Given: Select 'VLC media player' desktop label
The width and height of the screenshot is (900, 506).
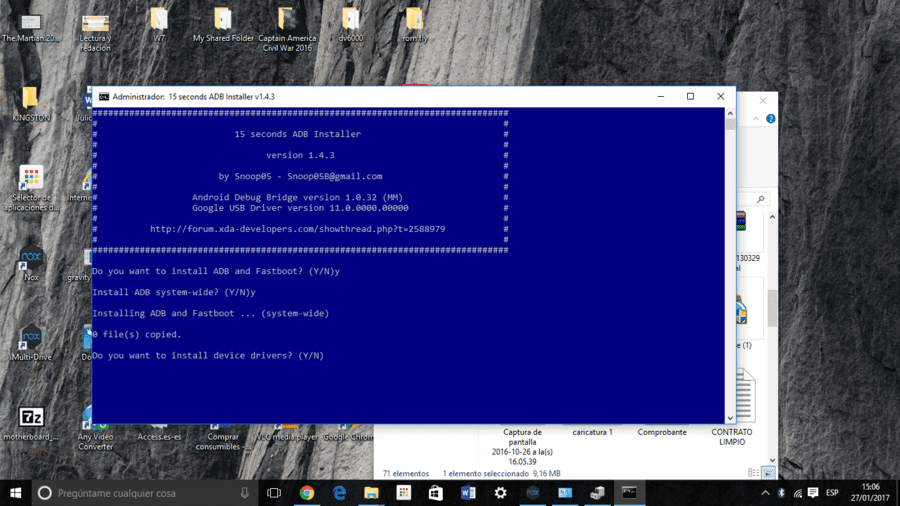Looking at the screenshot, I should coord(287,437).
